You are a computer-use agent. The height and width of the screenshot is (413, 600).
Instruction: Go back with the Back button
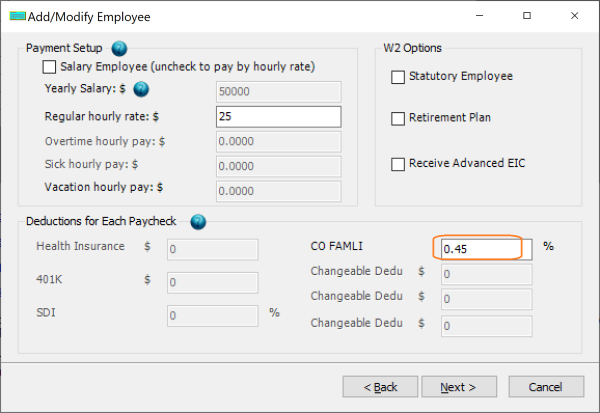click(x=380, y=386)
